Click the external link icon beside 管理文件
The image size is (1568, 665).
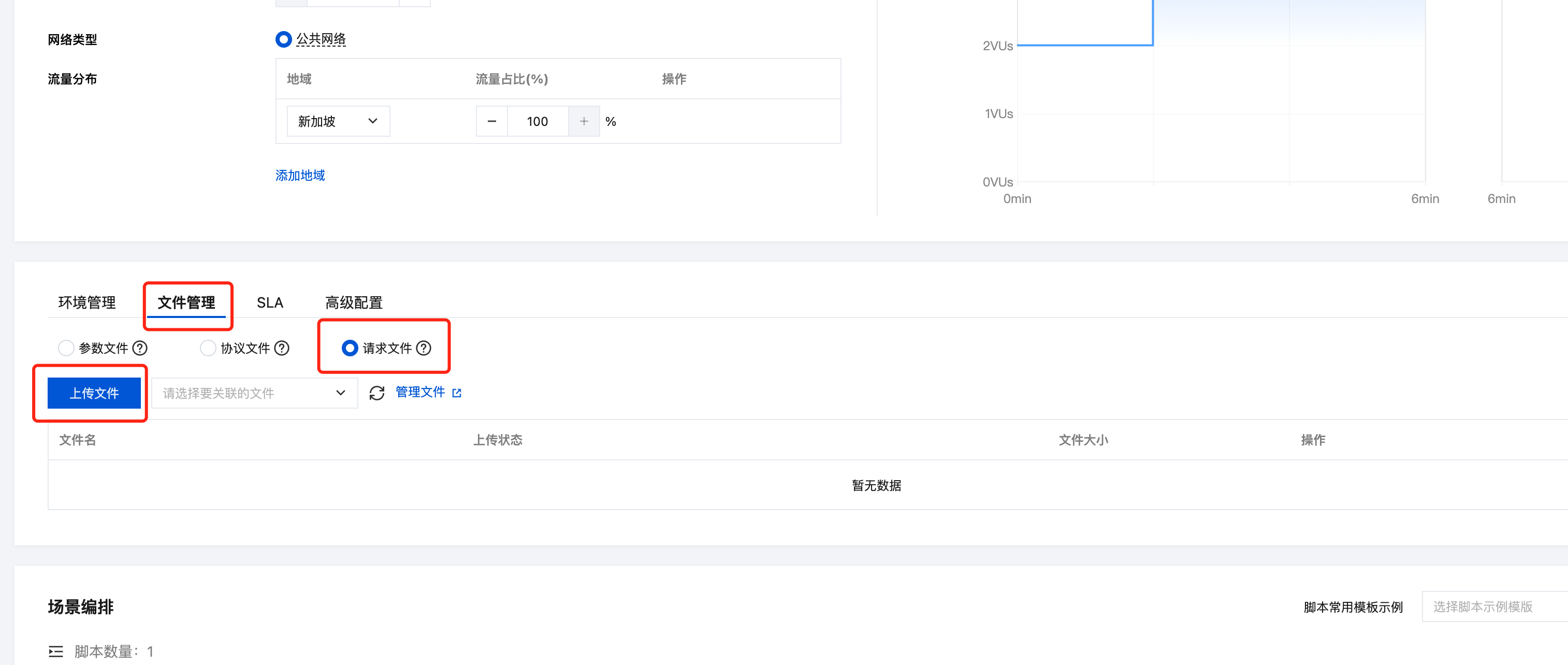pos(457,393)
